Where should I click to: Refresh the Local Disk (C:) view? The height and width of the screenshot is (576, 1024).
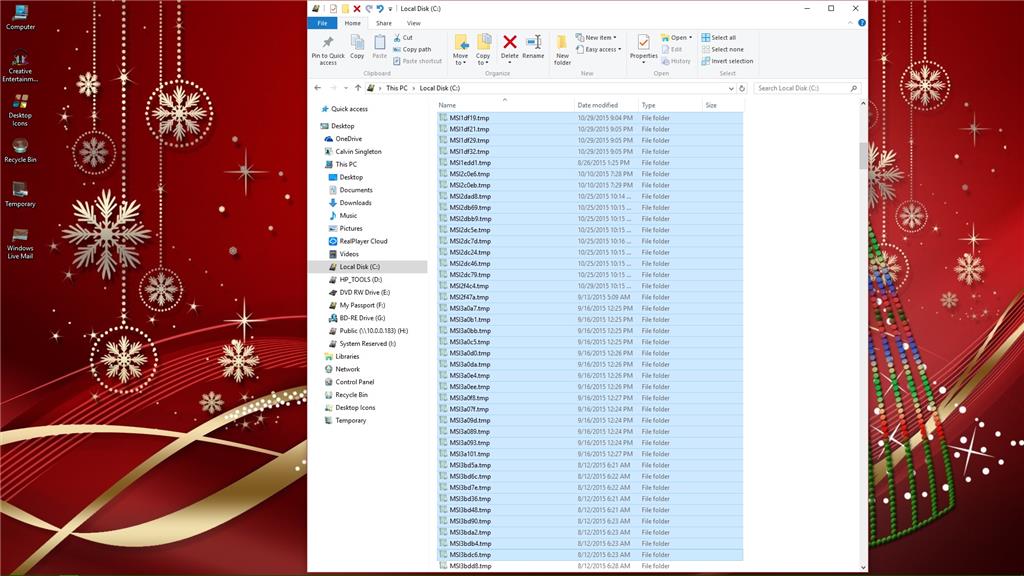pos(742,88)
